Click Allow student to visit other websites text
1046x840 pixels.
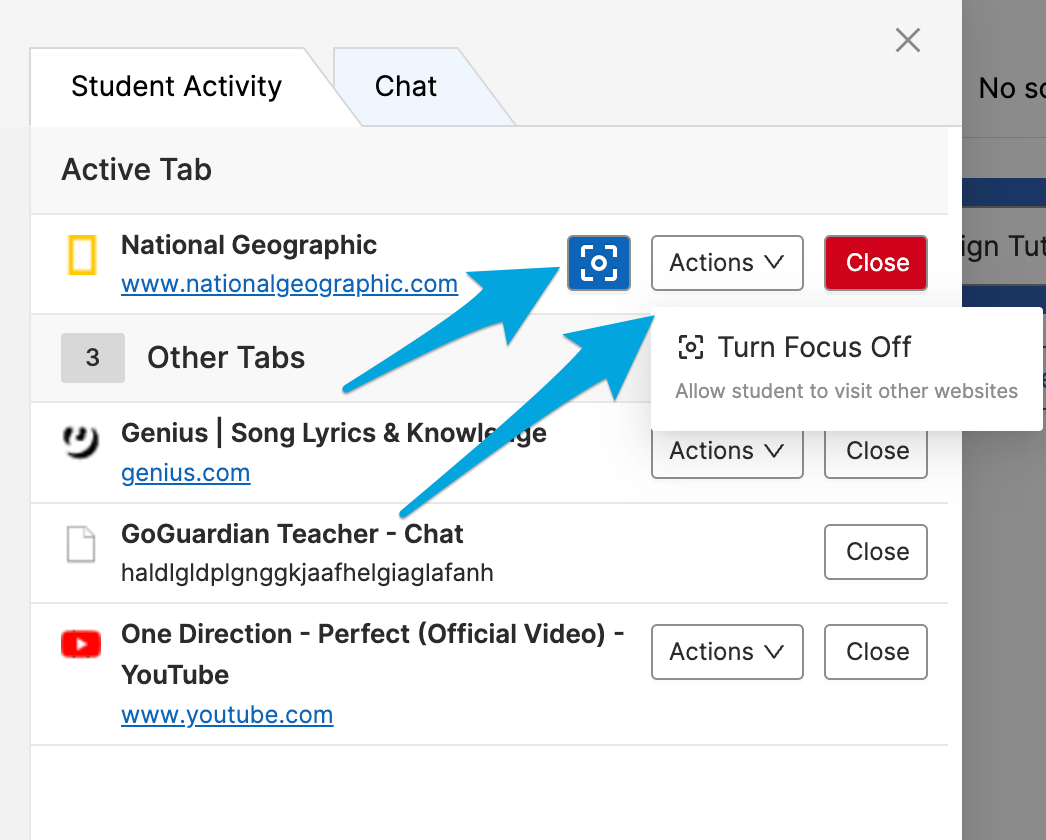tap(847, 391)
